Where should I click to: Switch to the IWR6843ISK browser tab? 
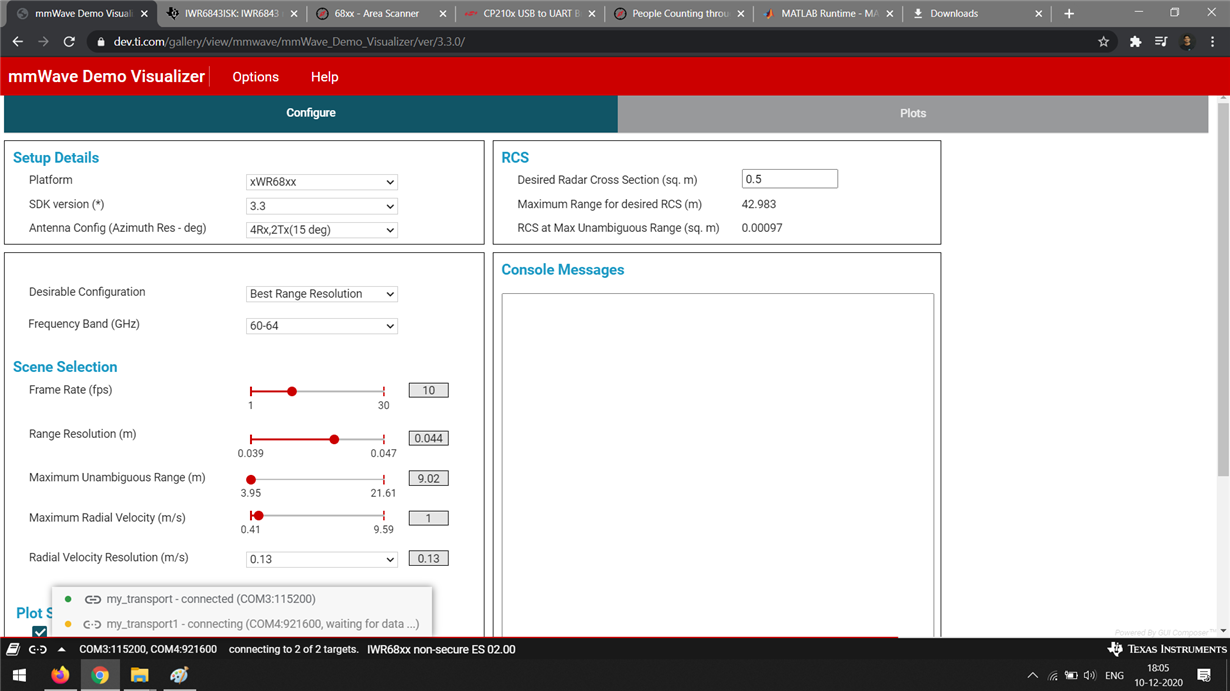click(230, 14)
